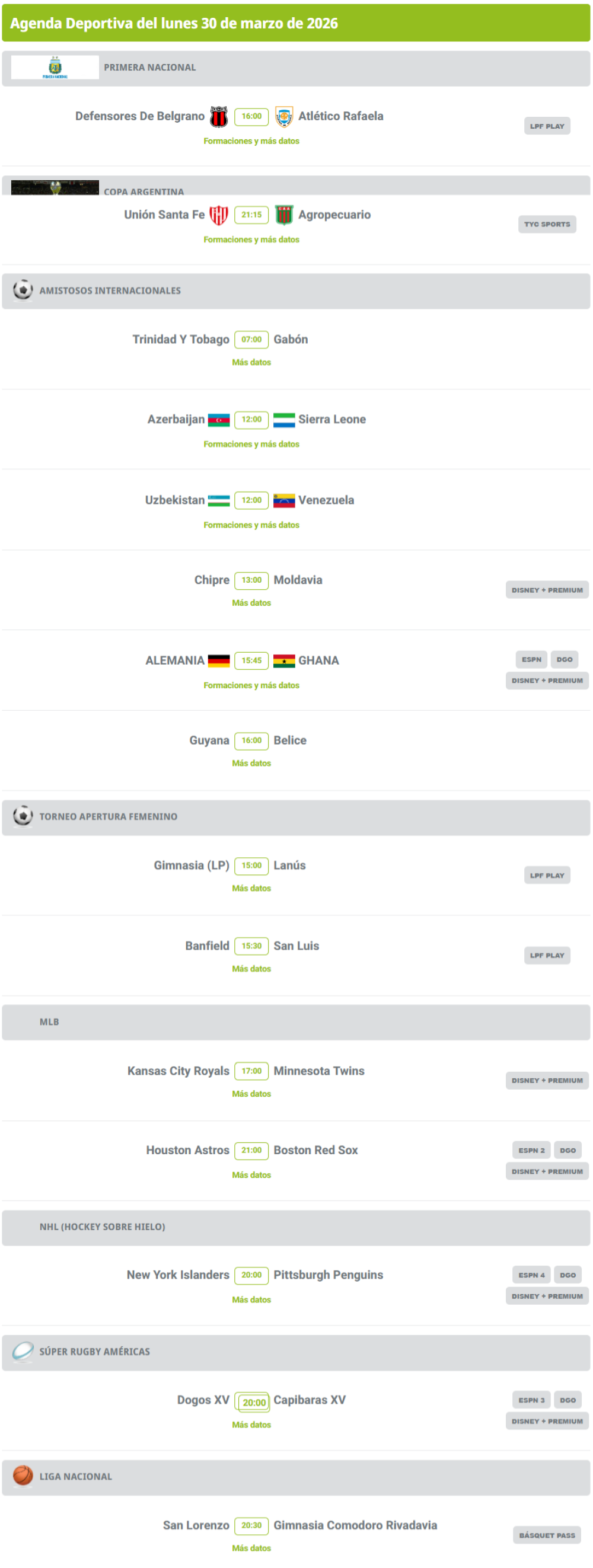Viewport: 593px width, 1568px height.
Task: Open Formaciones y más datos for Alemania–Ghana
Action: (251, 685)
